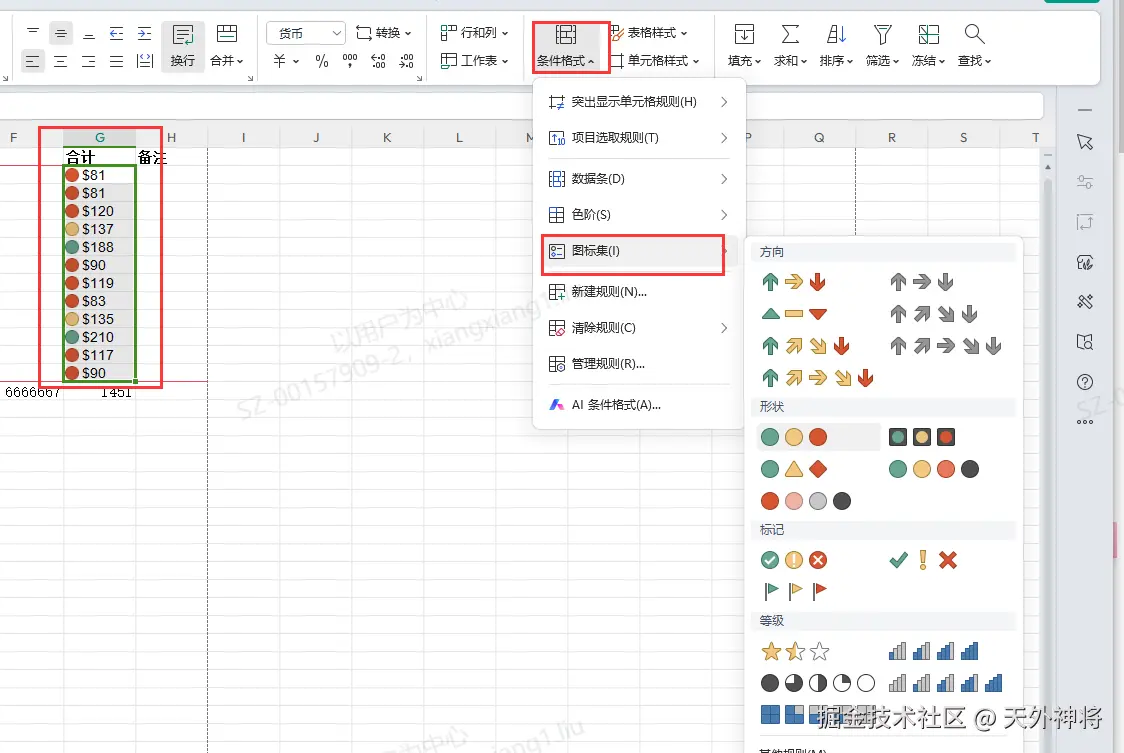Open the 条件格式 conditional formatting menu
Viewport: 1124px width, 753px height.
tap(566, 47)
